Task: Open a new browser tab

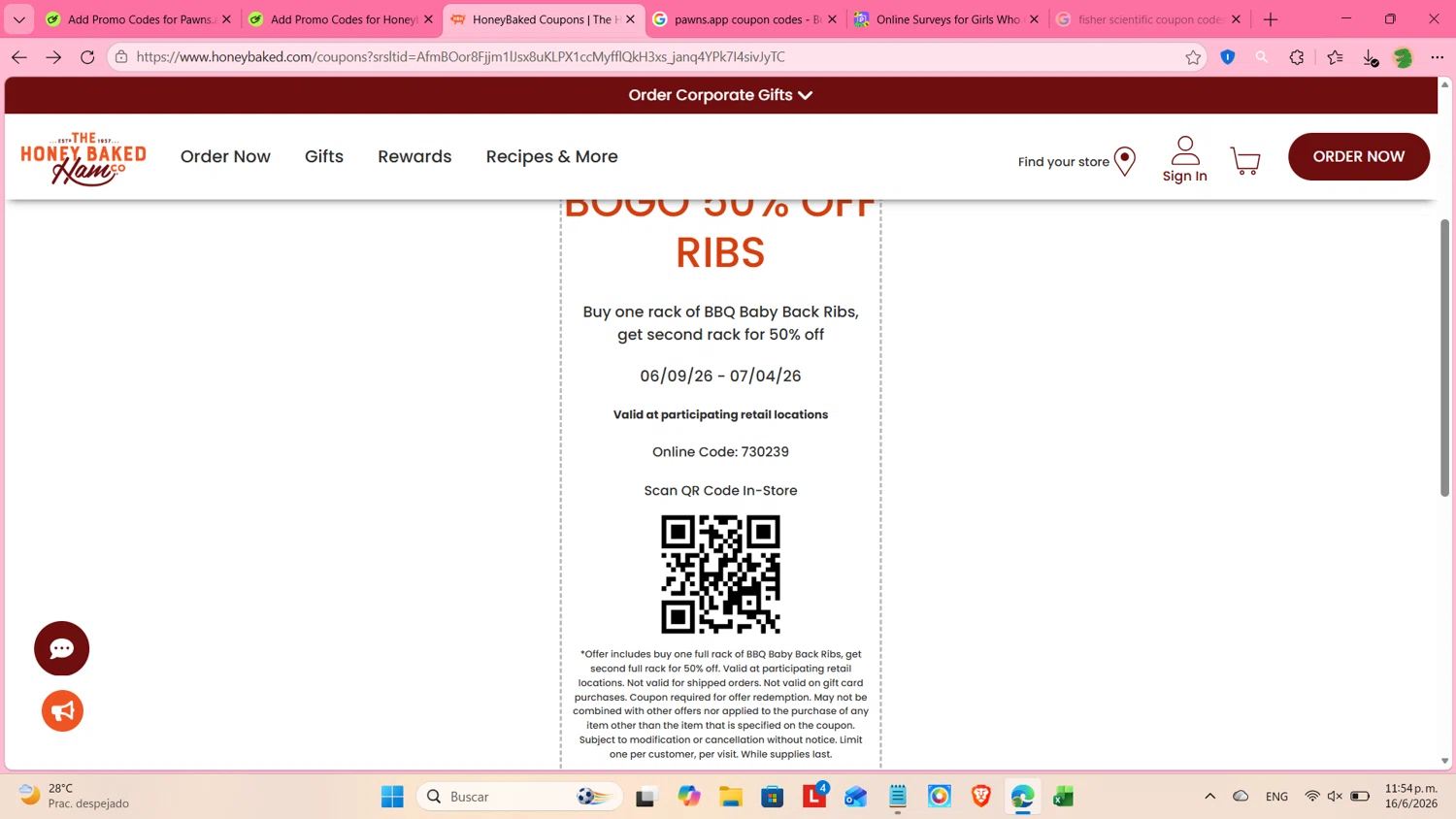Action: (x=1271, y=19)
